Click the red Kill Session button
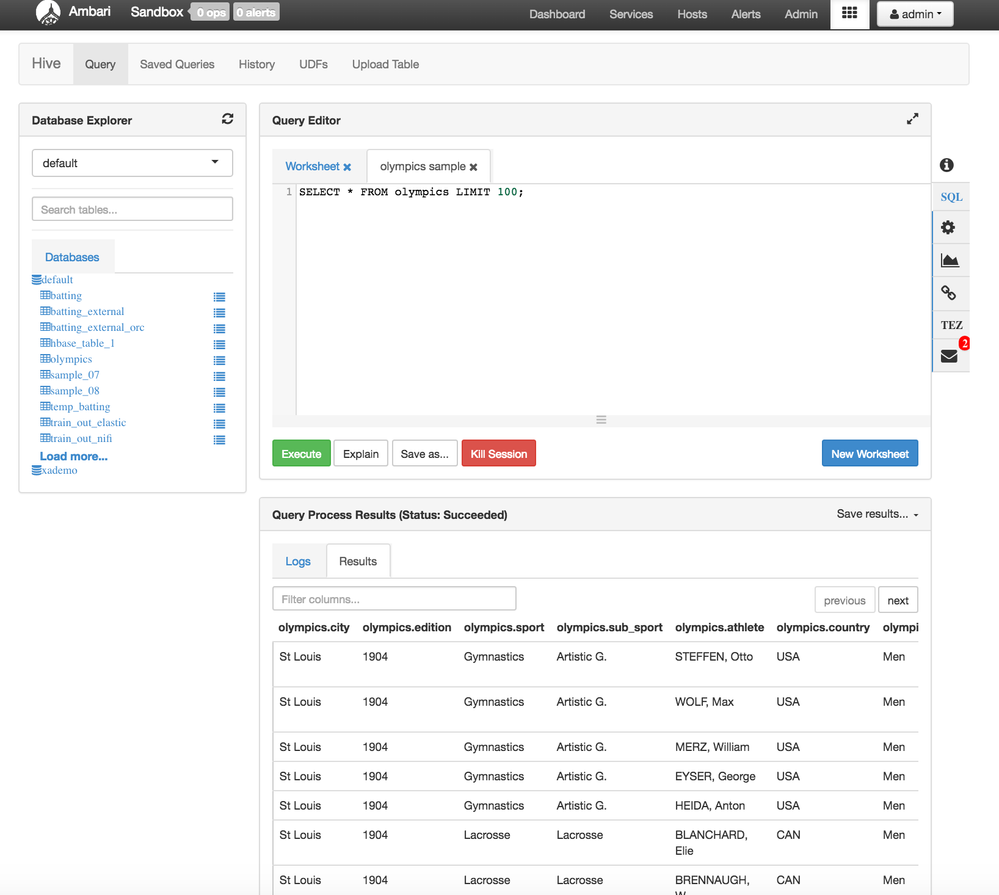The width and height of the screenshot is (999, 895). tap(499, 454)
